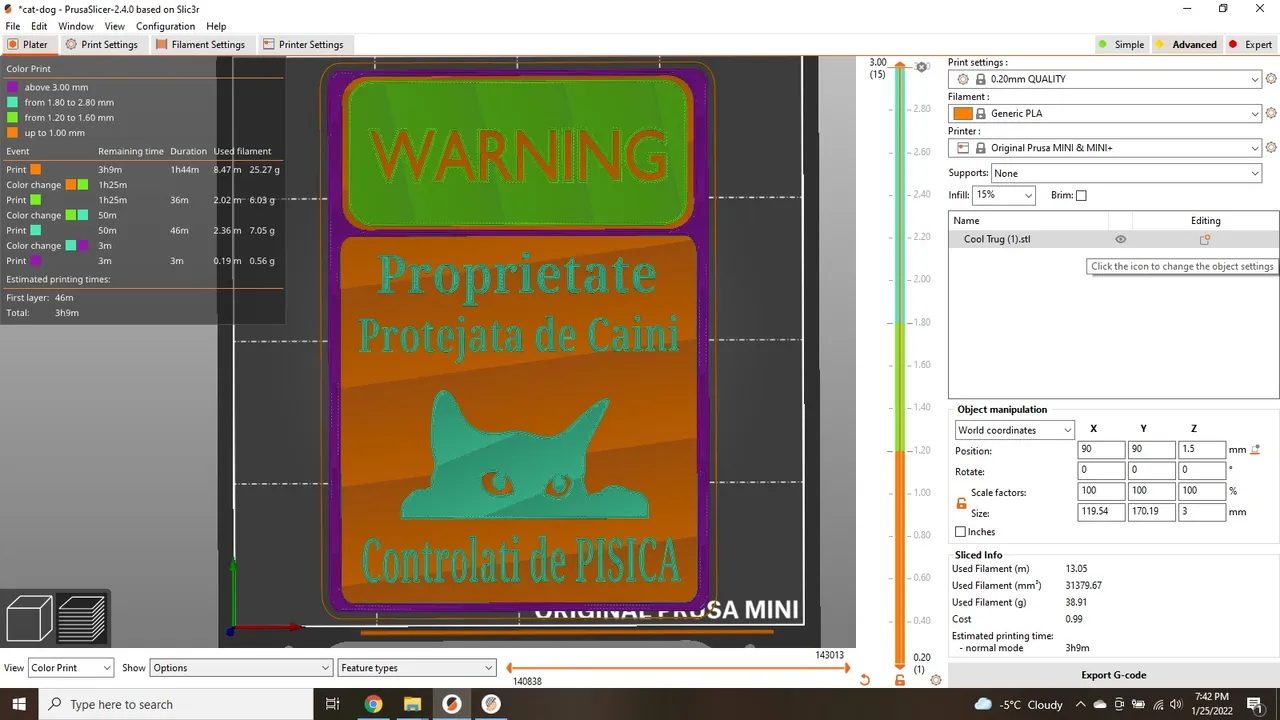This screenshot has height=720, width=1280.
Task: Open the preferences gear at bottom right
Action: (936, 679)
